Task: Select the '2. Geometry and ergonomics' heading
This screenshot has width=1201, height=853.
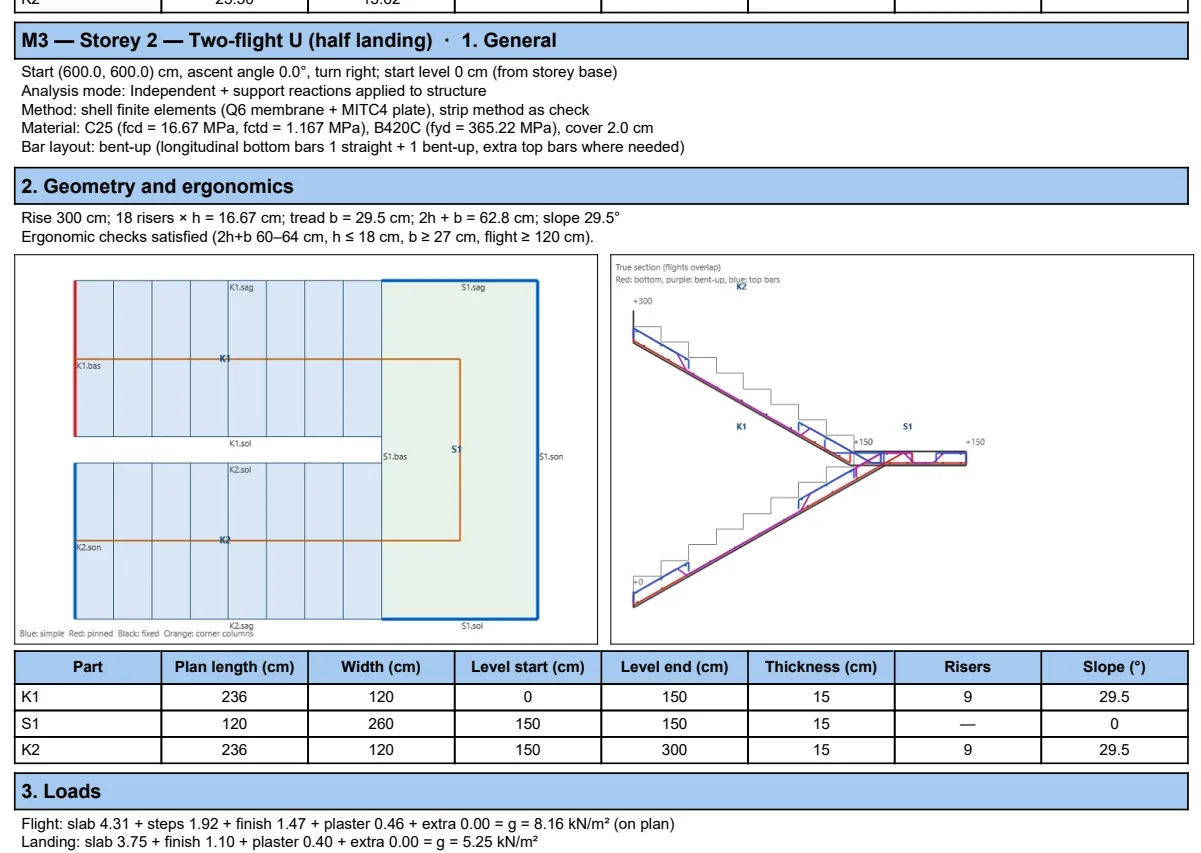Action: pyautogui.click(x=600, y=187)
